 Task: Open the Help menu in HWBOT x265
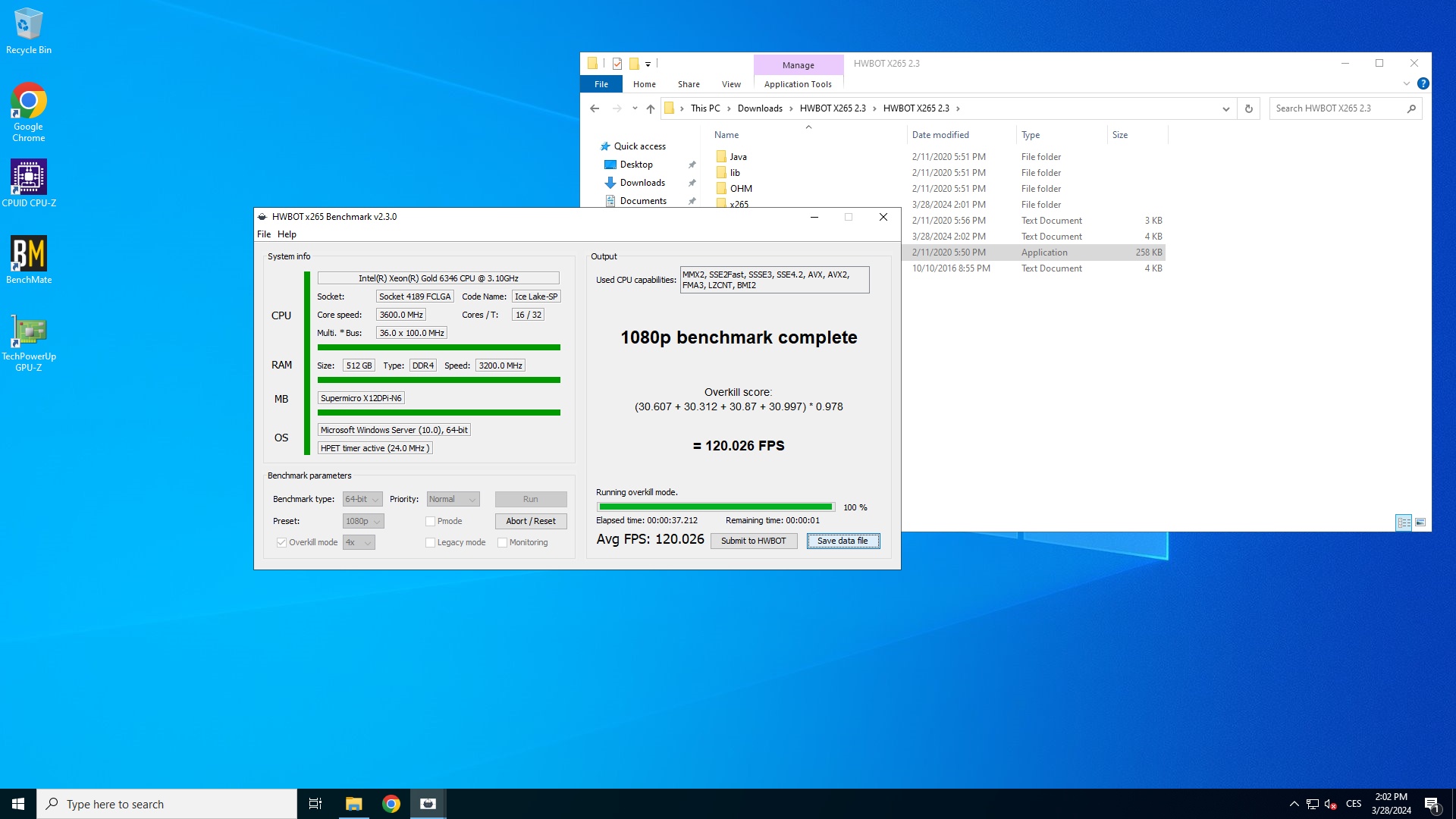click(x=287, y=234)
